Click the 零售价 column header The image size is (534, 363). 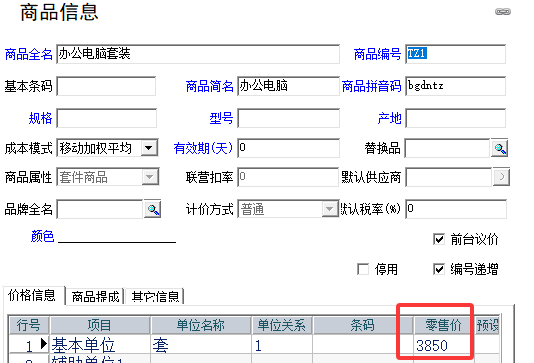(443, 325)
